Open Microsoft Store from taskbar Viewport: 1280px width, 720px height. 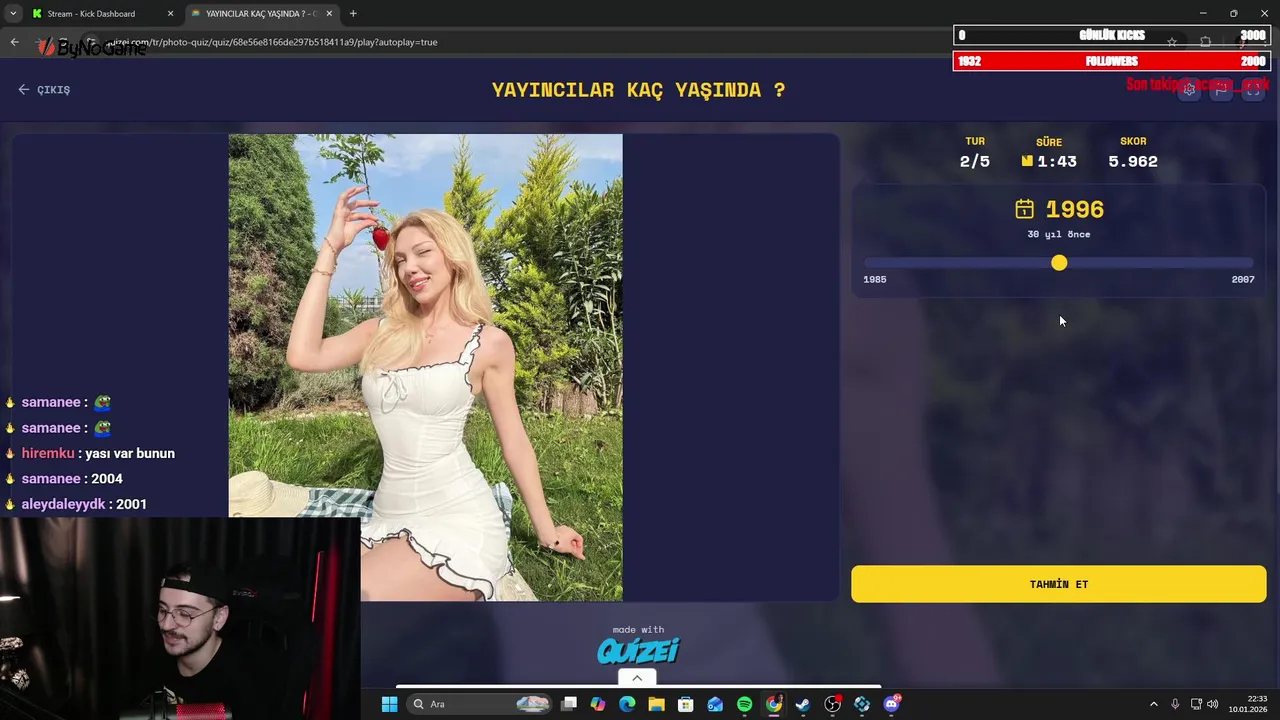coord(685,704)
